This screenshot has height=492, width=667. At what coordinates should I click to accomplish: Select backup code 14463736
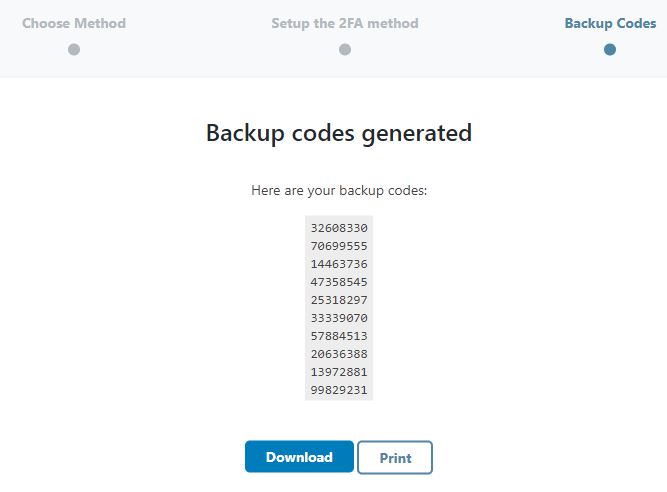point(339,264)
